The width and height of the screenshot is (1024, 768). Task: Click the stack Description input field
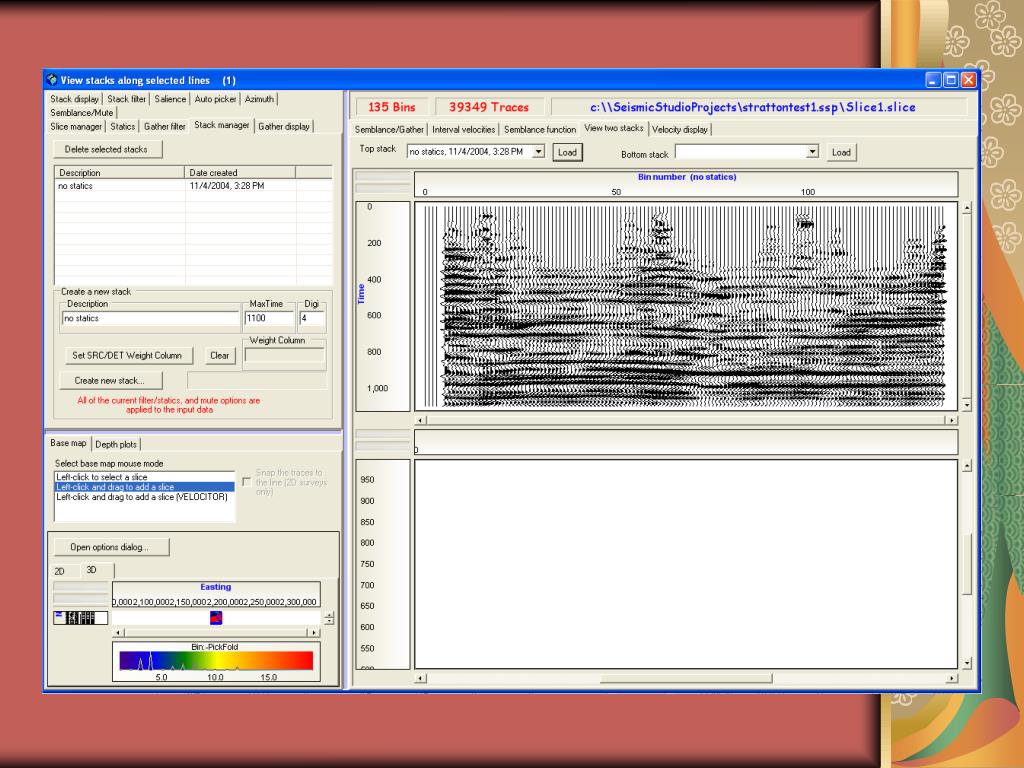point(151,318)
